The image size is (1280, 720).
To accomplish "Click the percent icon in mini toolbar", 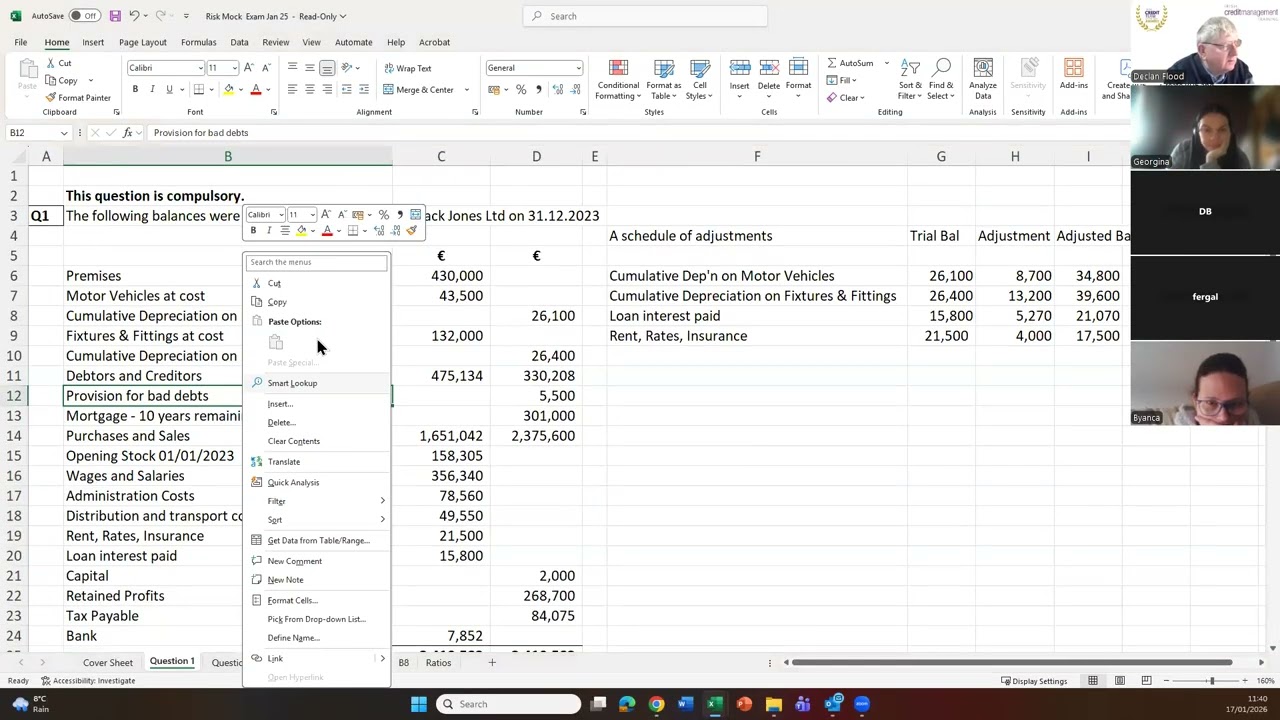I will 383,215.
